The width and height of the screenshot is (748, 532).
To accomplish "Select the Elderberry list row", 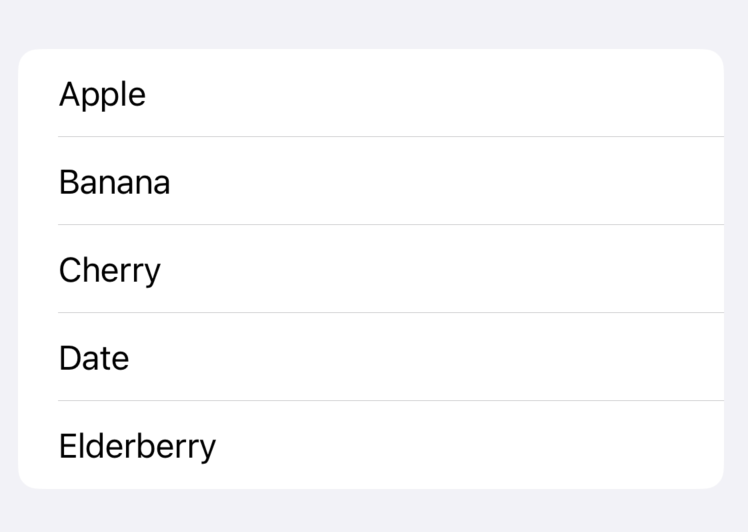I will [x=370, y=445].
